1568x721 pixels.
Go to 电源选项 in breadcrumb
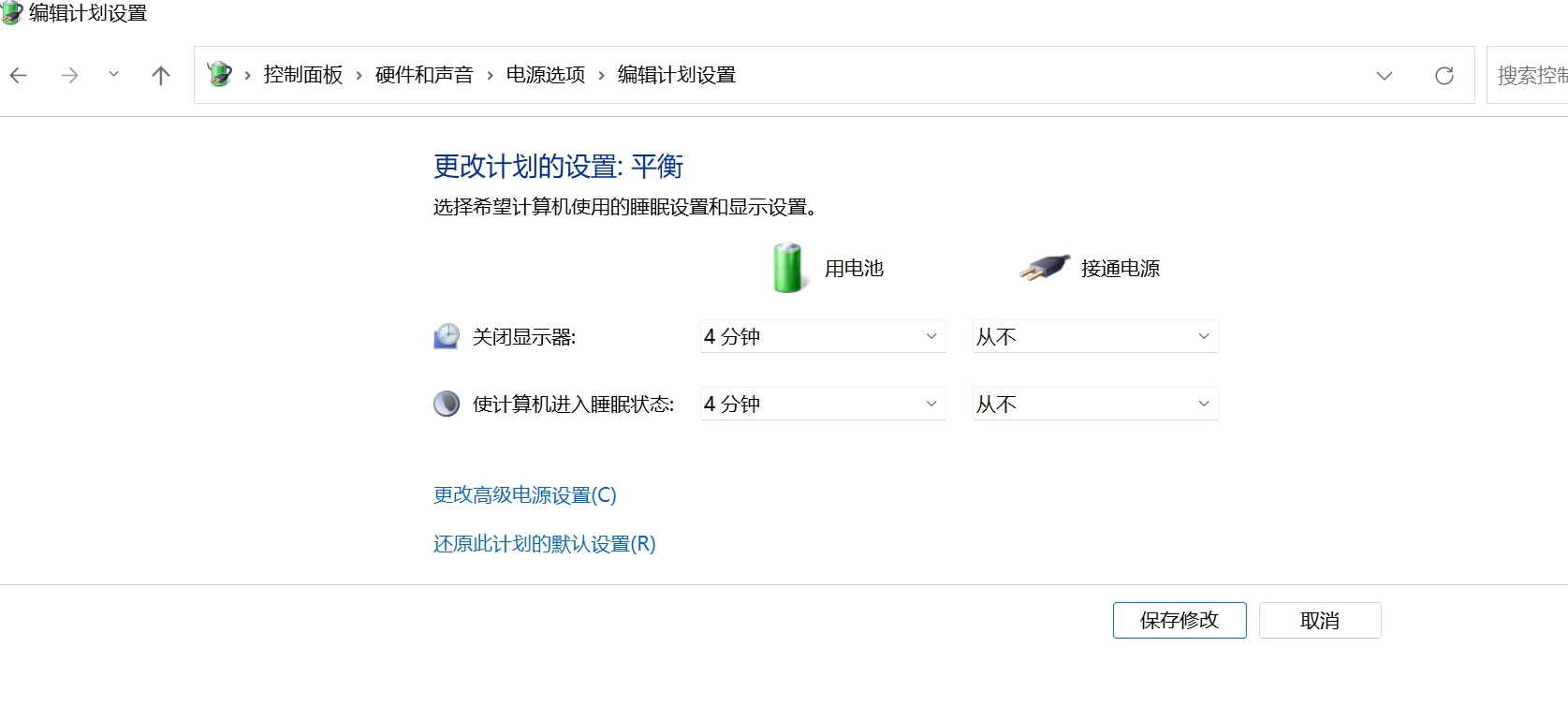pyautogui.click(x=546, y=75)
